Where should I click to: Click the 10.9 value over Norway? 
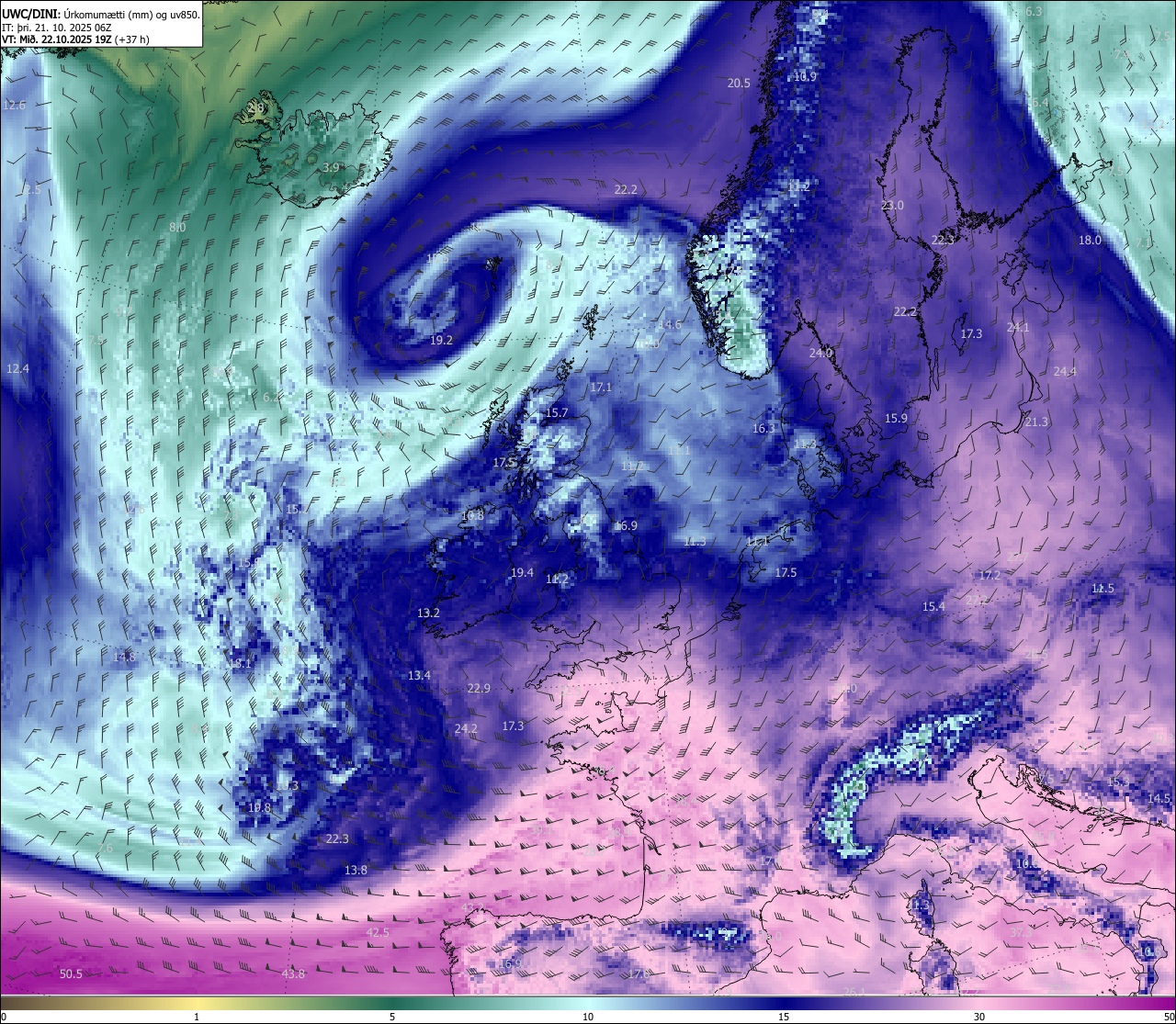(805, 77)
